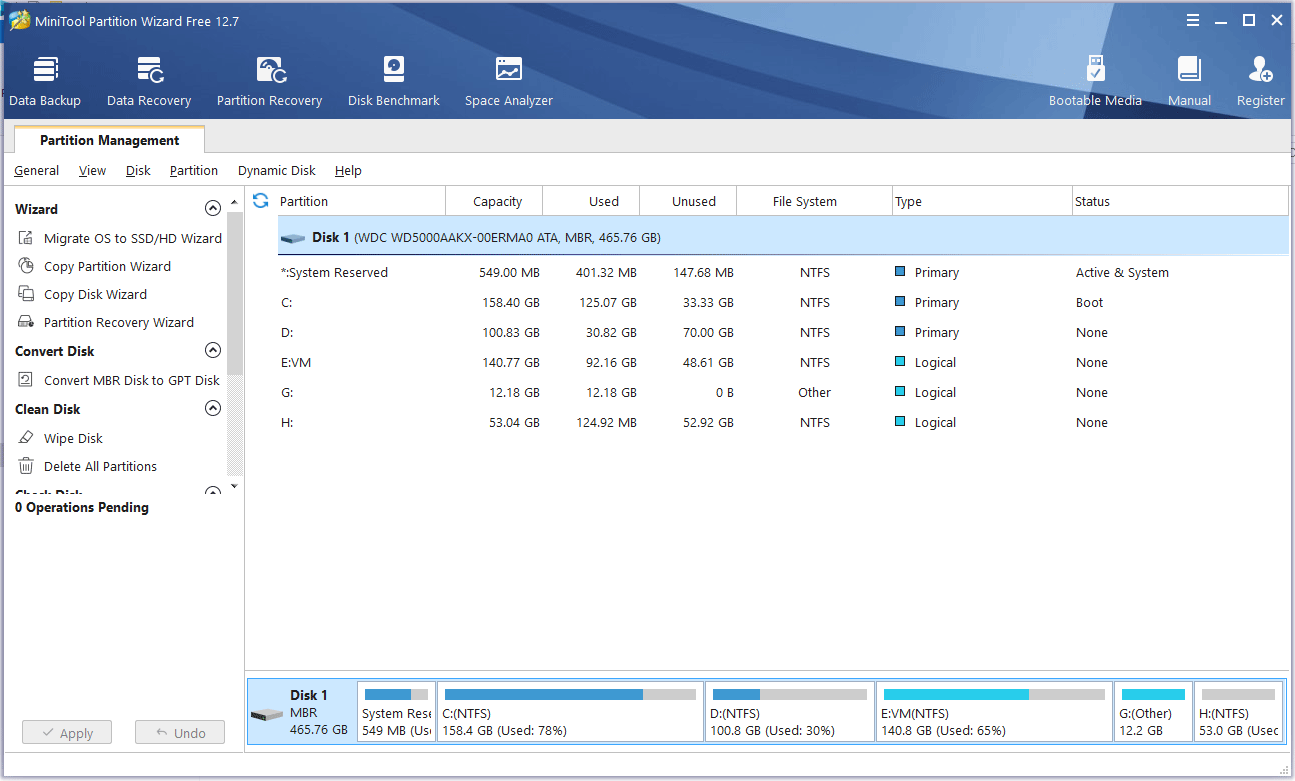Open the Partition menu
1295x781 pixels.
pos(194,171)
